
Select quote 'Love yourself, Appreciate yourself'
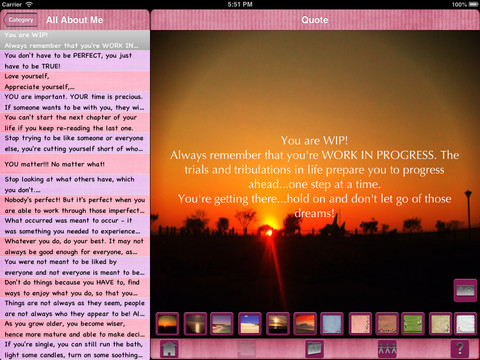75,81
